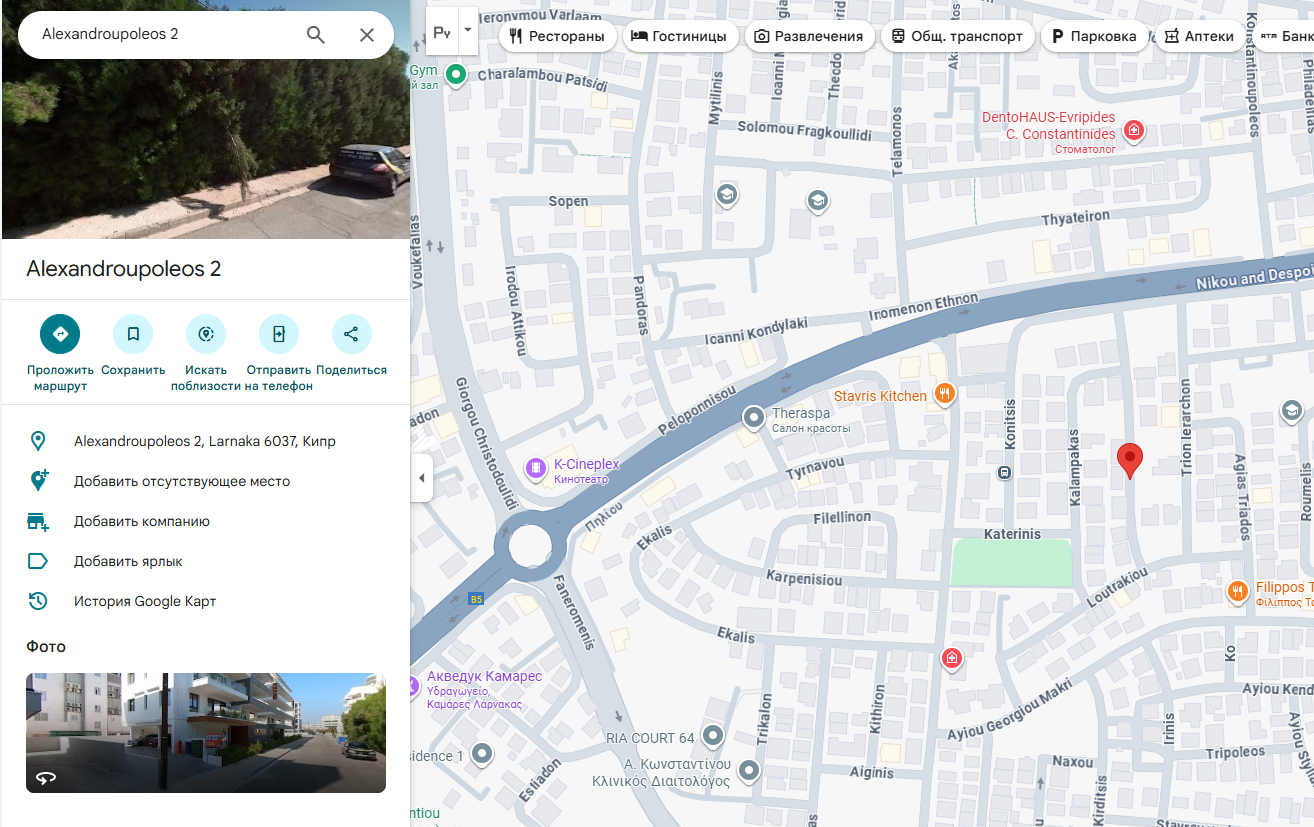Click the Поделиться share icon
The height and width of the screenshot is (827, 1314).
[351, 334]
